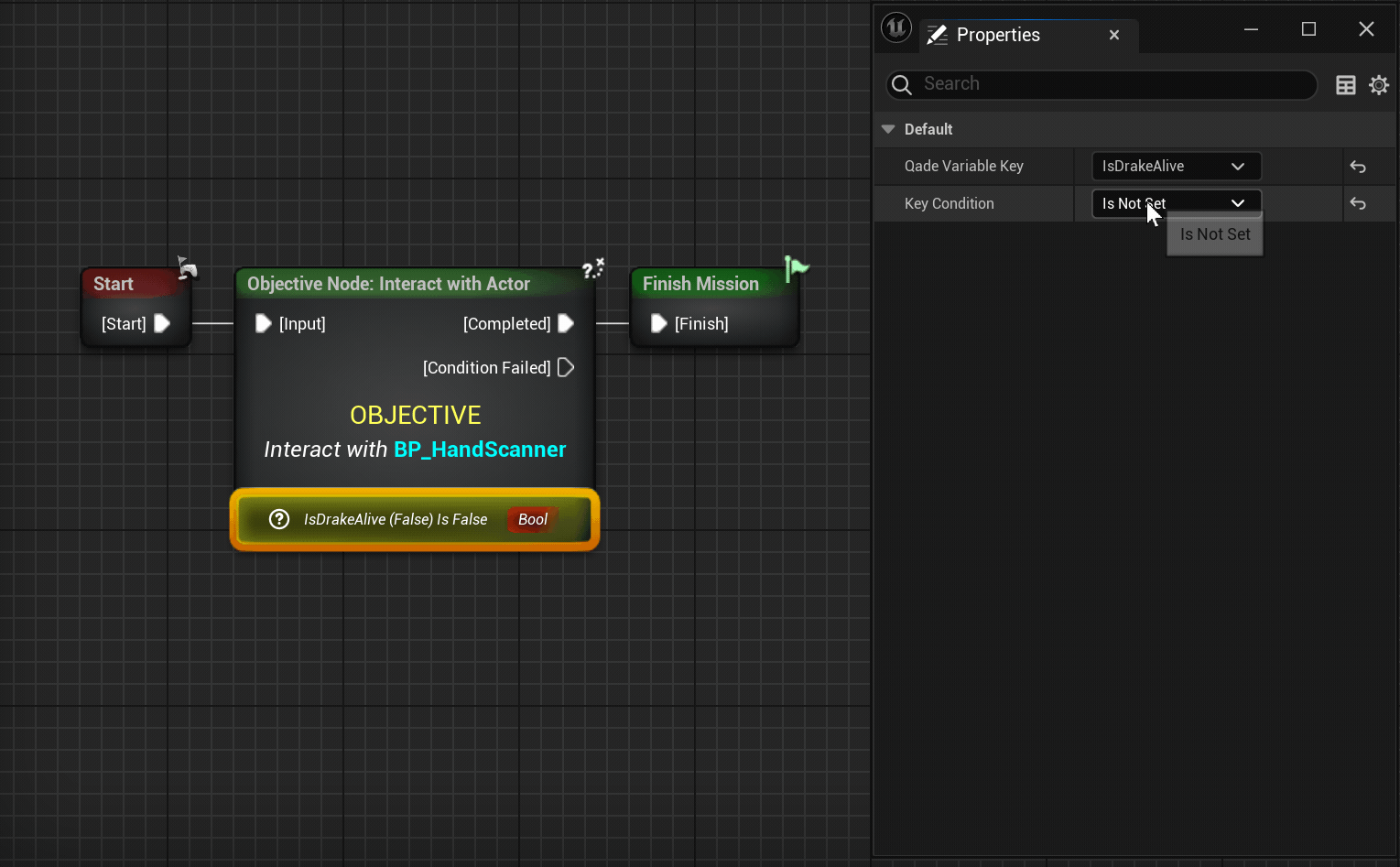The width and height of the screenshot is (1400, 867).
Task: Click the Bool type badge
Action: [x=533, y=519]
